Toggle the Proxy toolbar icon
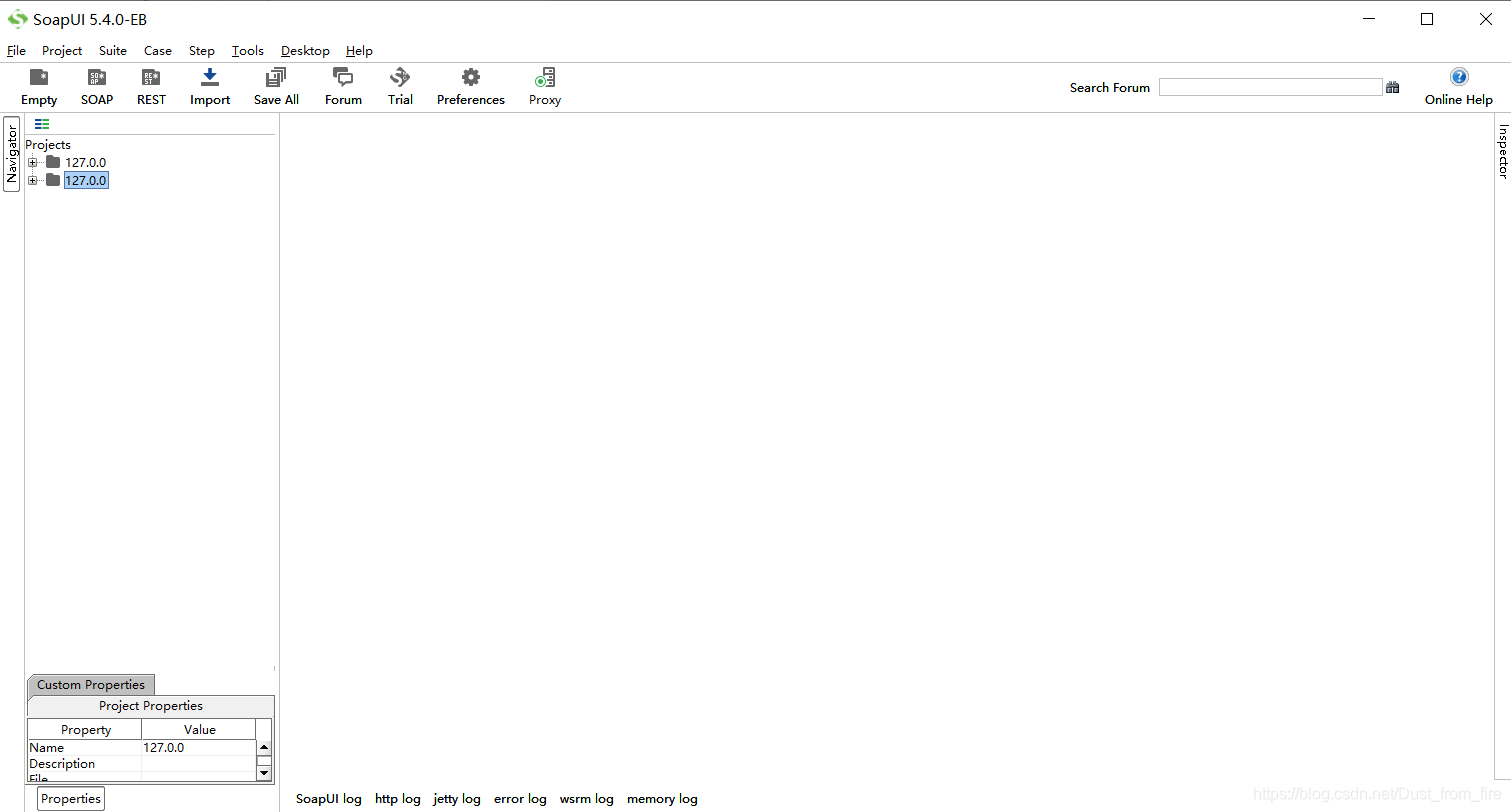Viewport: 1511px width, 812px height. pyautogui.click(x=545, y=87)
